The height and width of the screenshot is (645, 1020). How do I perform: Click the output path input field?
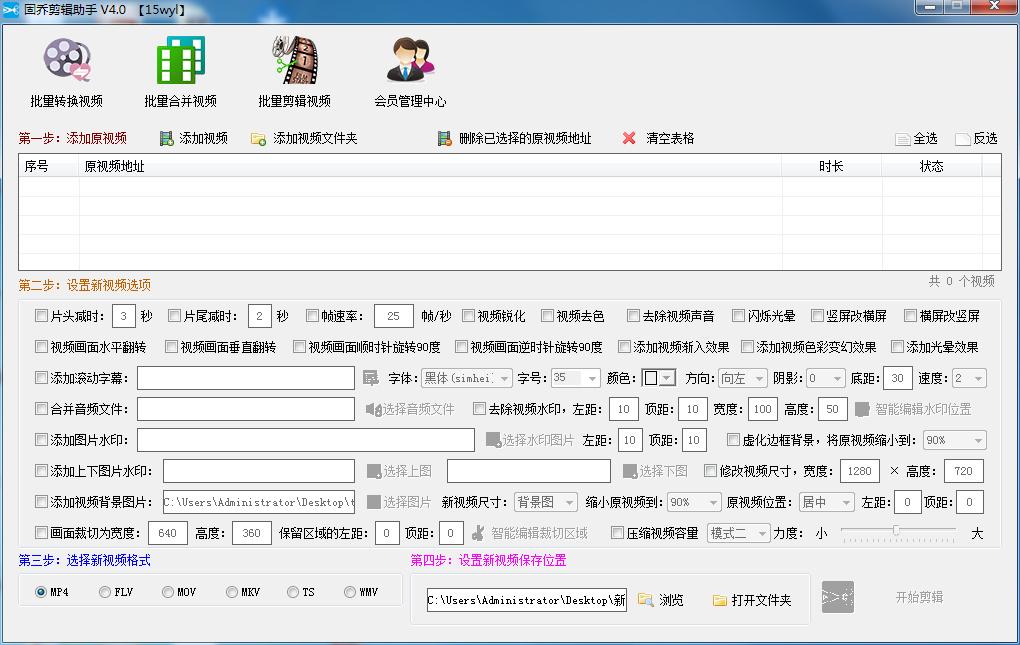tap(525, 598)
